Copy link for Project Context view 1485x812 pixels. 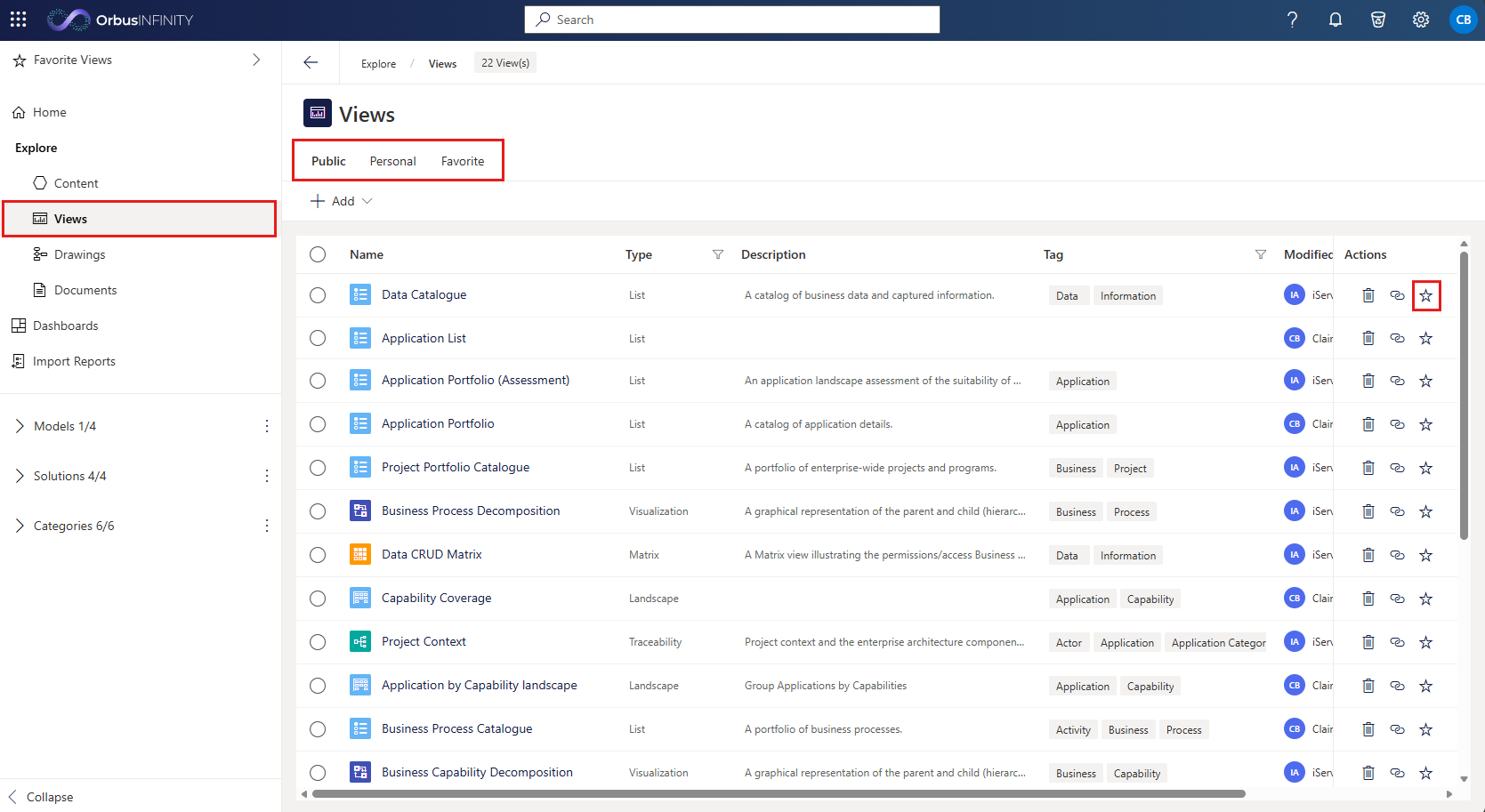tap(1397, 642)
